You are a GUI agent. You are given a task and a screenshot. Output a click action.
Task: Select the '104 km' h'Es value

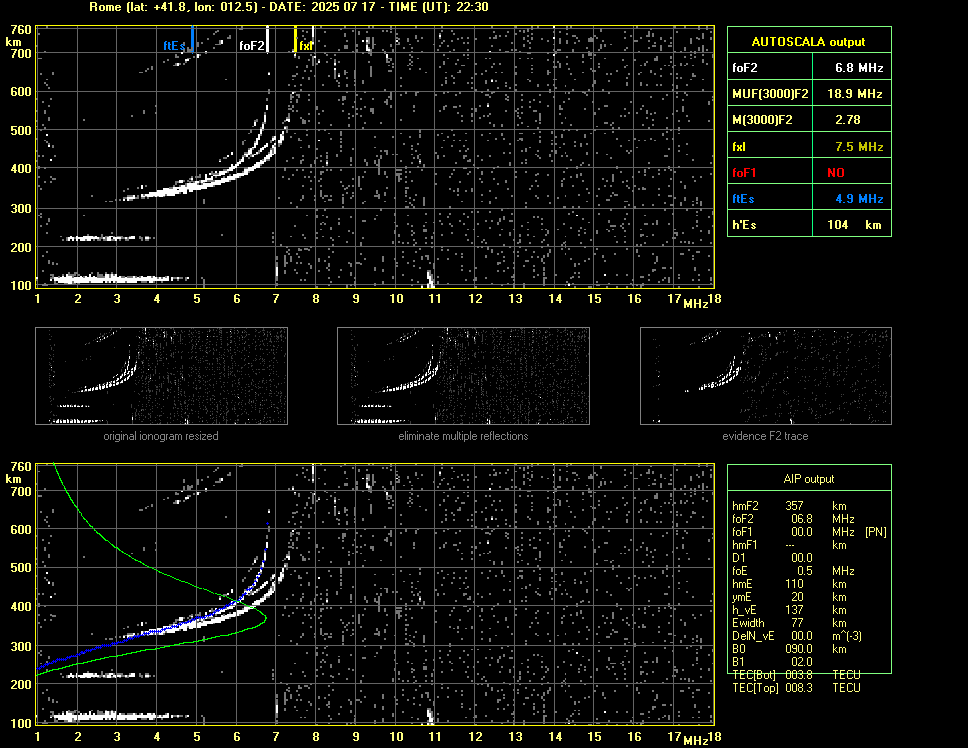point(854,225)
